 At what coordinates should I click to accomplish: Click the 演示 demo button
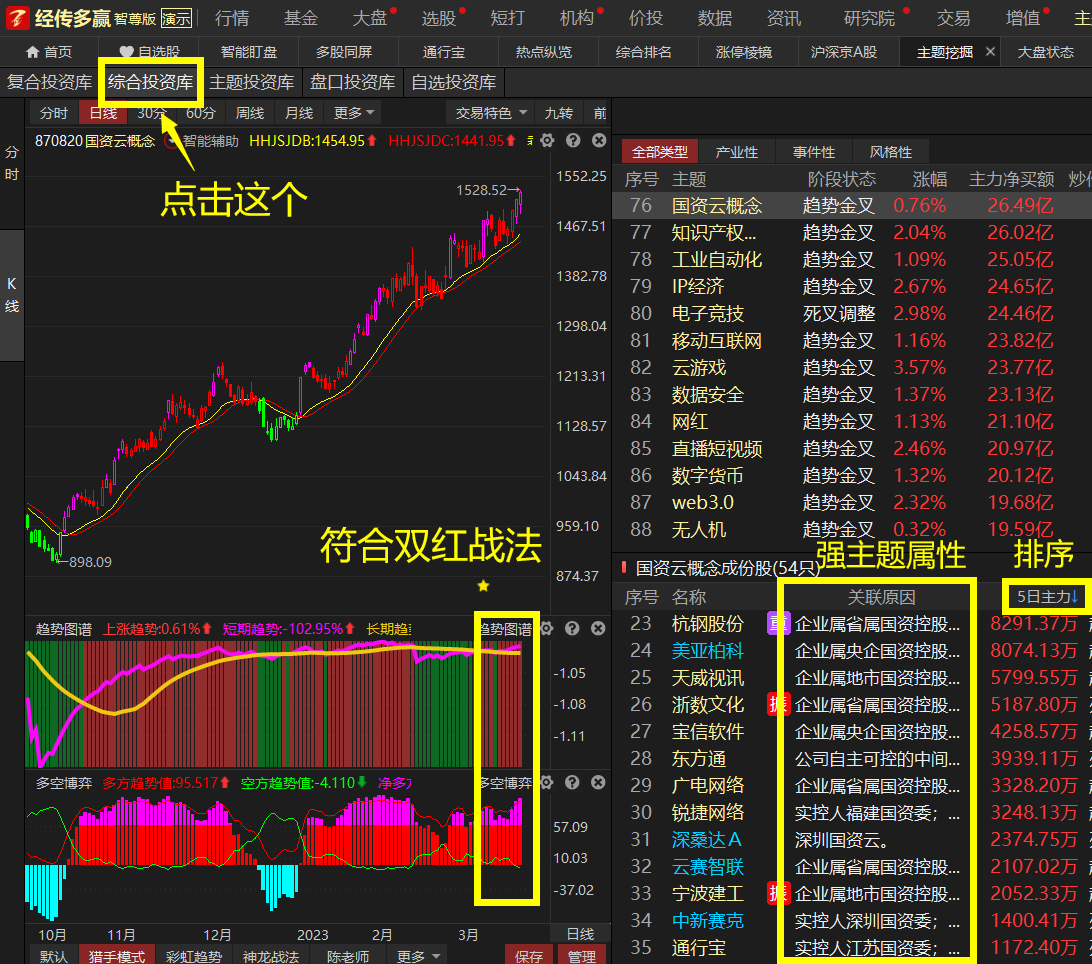coord(176,18)
